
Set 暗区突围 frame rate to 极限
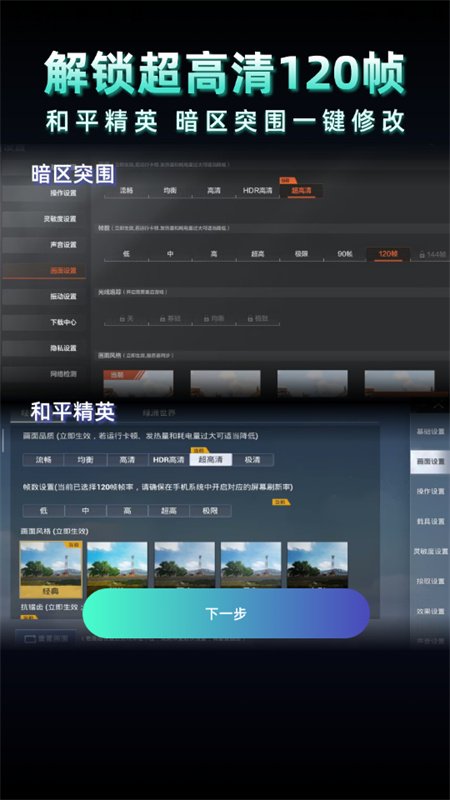301,254
